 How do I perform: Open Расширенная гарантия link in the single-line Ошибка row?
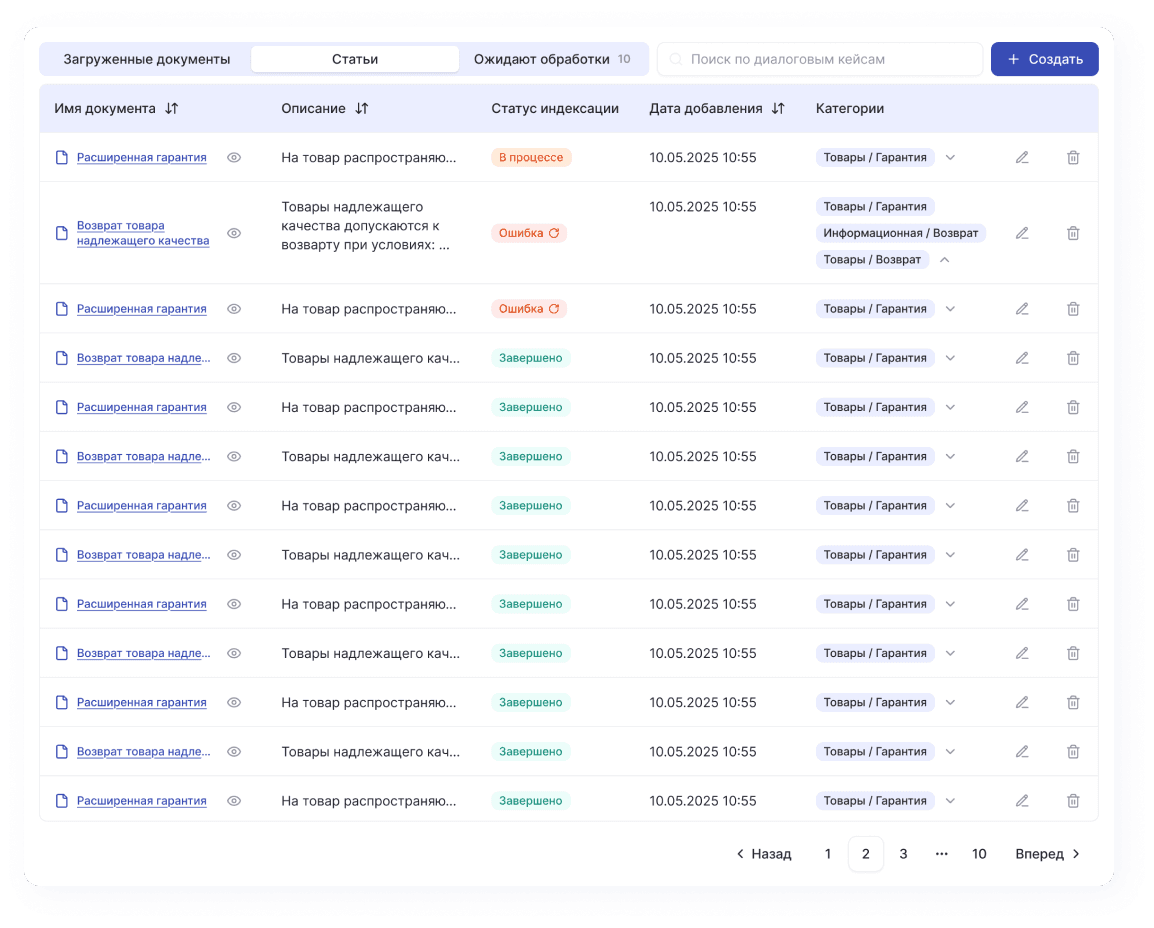tap(141, 309)
